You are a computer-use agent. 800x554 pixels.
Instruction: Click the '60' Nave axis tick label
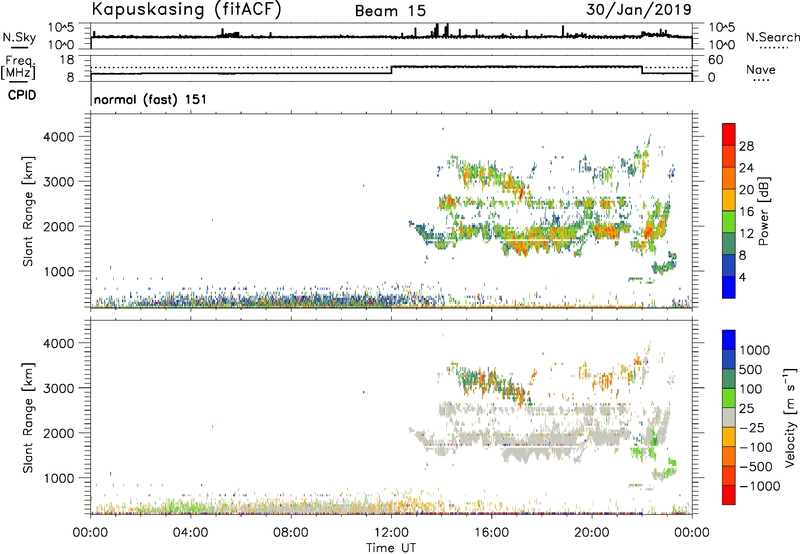tap(716, 60)
